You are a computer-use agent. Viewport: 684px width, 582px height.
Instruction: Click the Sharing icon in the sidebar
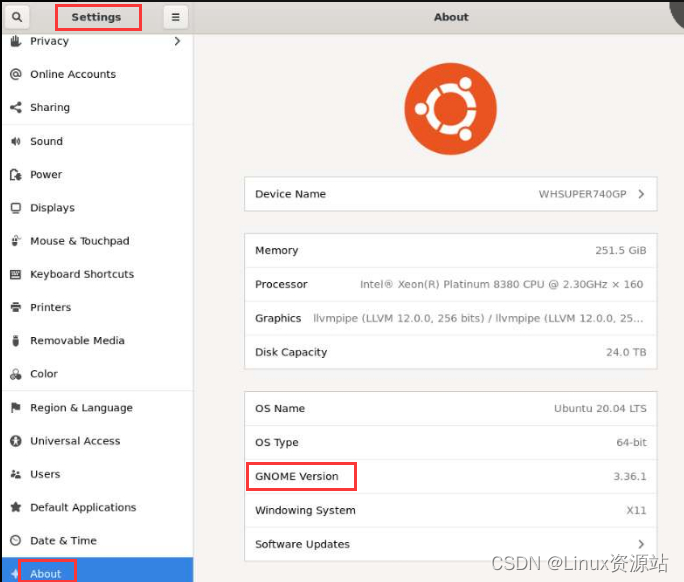click(x=16, y=107)
